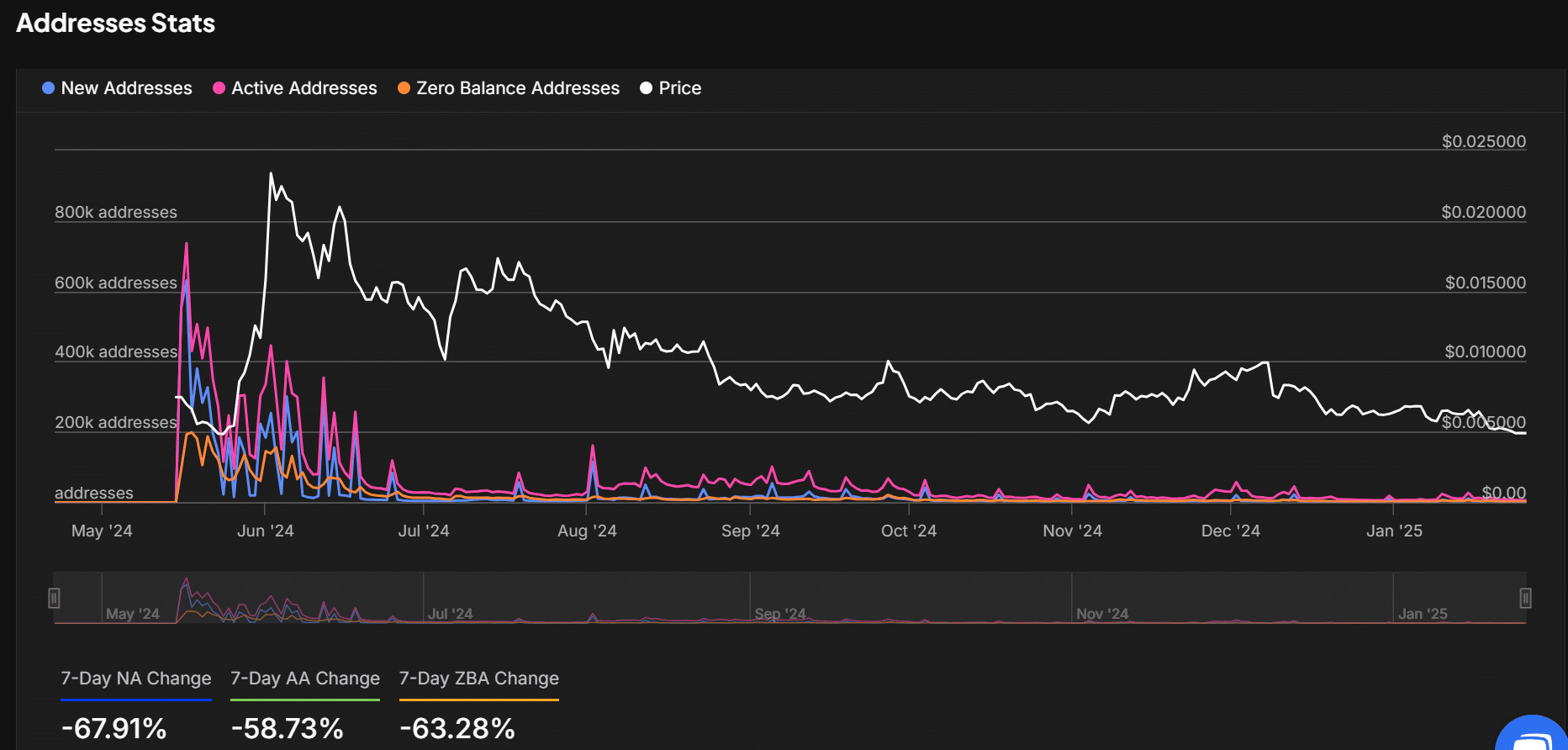1568x750 pixels.
Task: Click the pink Active Addresses legend dot
Action: [x=219, y=88]
